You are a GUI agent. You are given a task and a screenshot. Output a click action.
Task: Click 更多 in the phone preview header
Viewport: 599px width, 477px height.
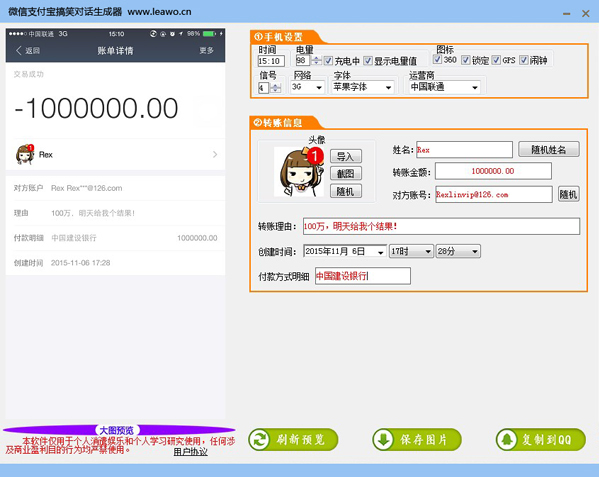pos(206,50)
